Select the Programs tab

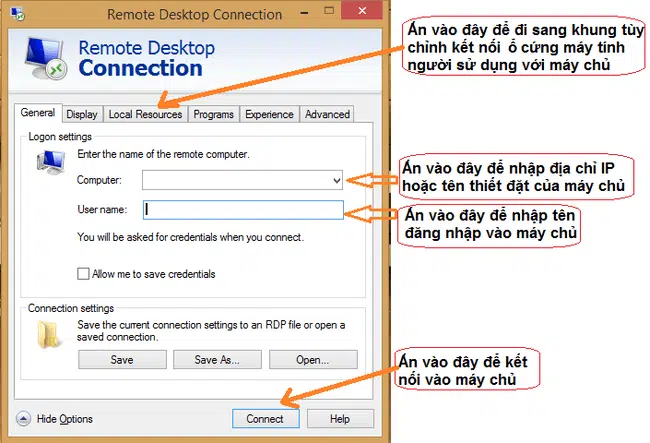(x=213, y=114)
